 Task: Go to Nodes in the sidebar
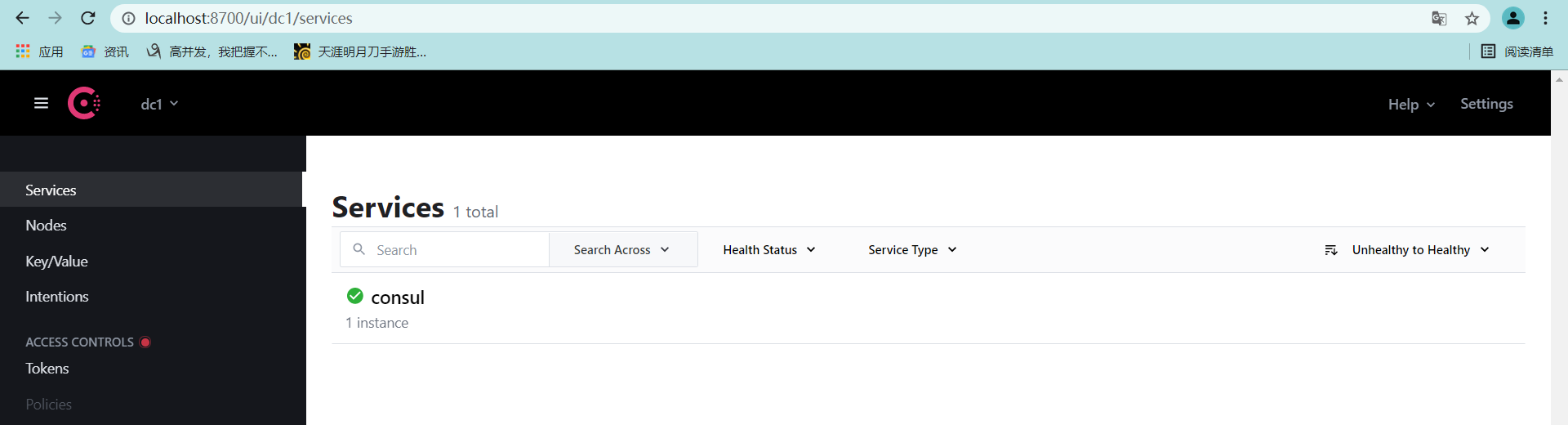[46, 226]
